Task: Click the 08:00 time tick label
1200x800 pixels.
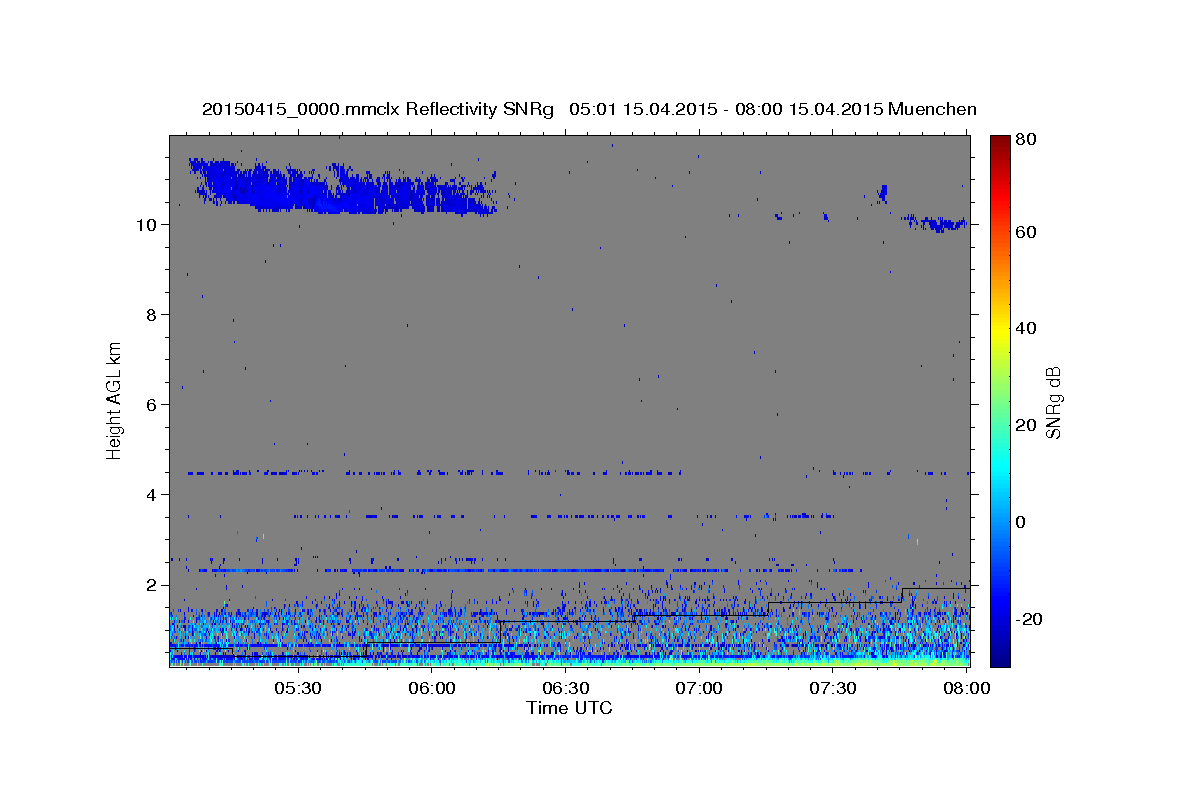Action: [965, 688]
